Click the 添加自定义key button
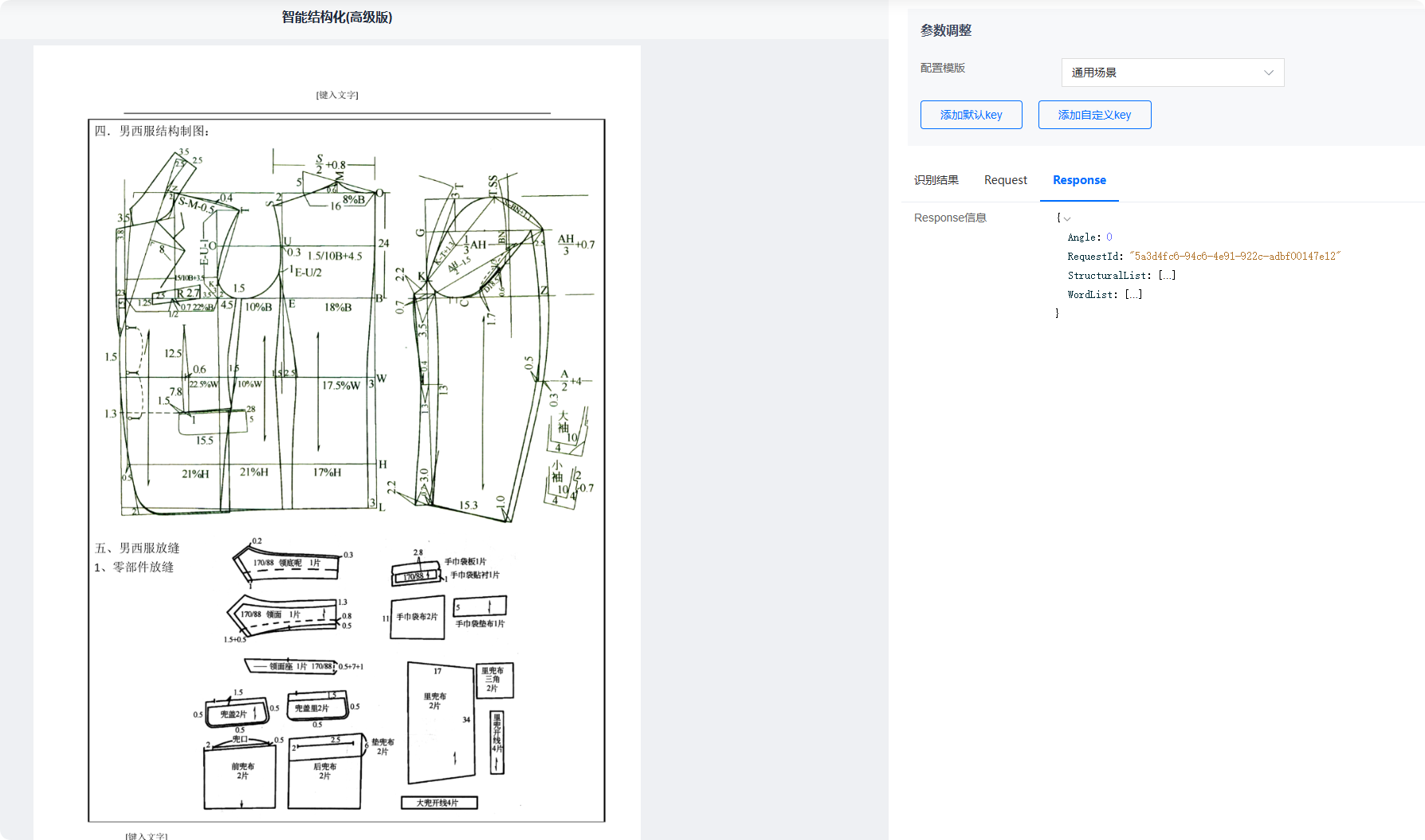Viewport: 1425px width, 840px height. coord(1094,115)
